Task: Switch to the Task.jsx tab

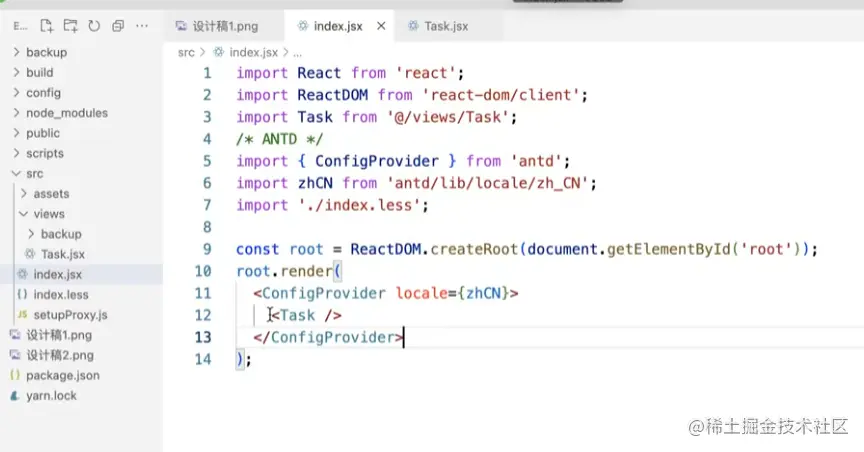Action: (446, 26)
